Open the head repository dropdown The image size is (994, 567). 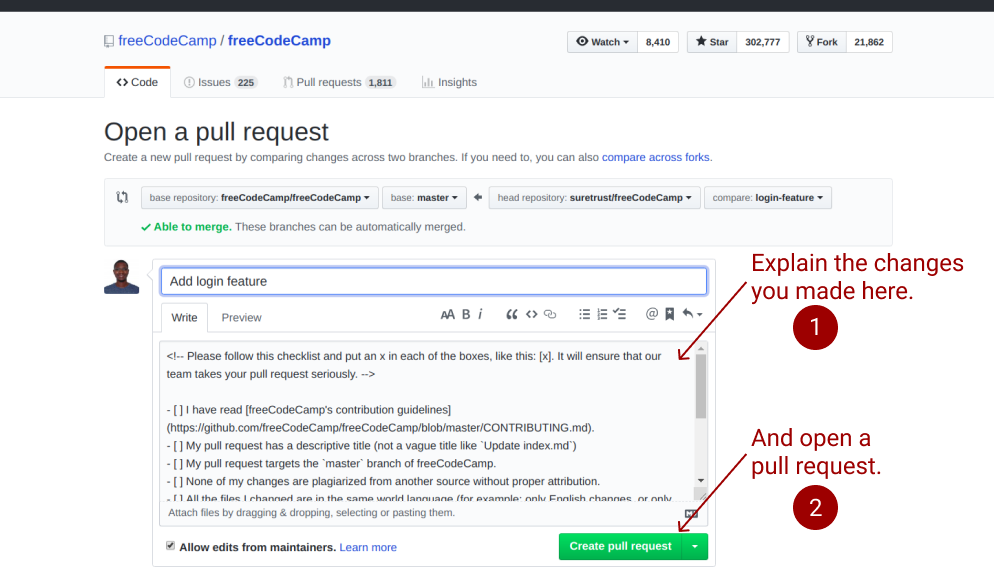point(595,198)
